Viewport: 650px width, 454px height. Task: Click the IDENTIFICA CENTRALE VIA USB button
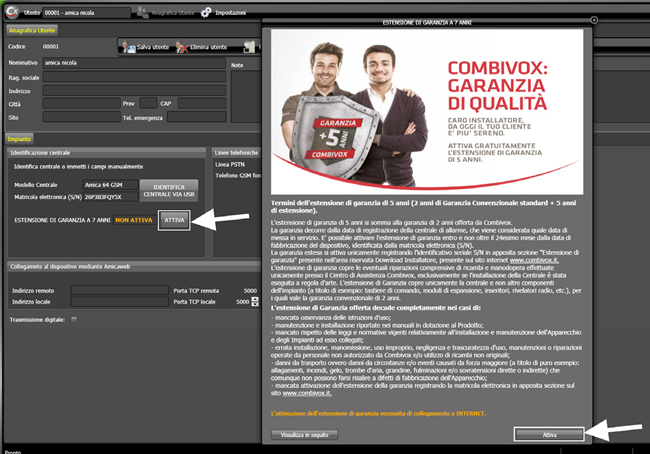(169, 191)
